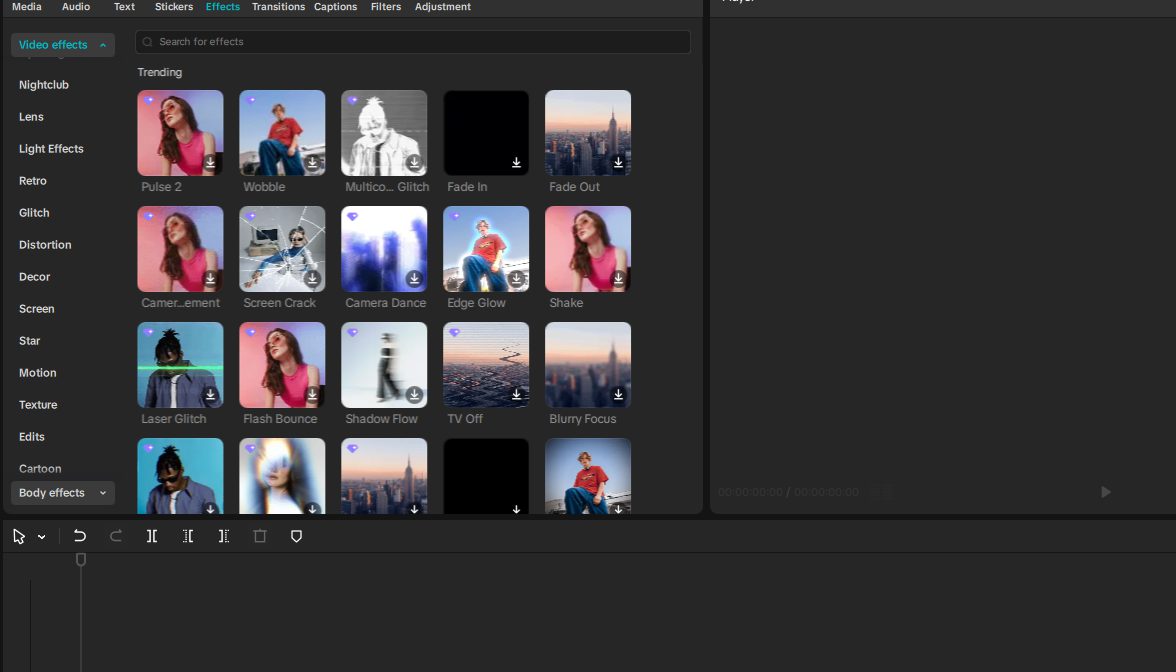Open the Retro effects category

click(32, 180)
